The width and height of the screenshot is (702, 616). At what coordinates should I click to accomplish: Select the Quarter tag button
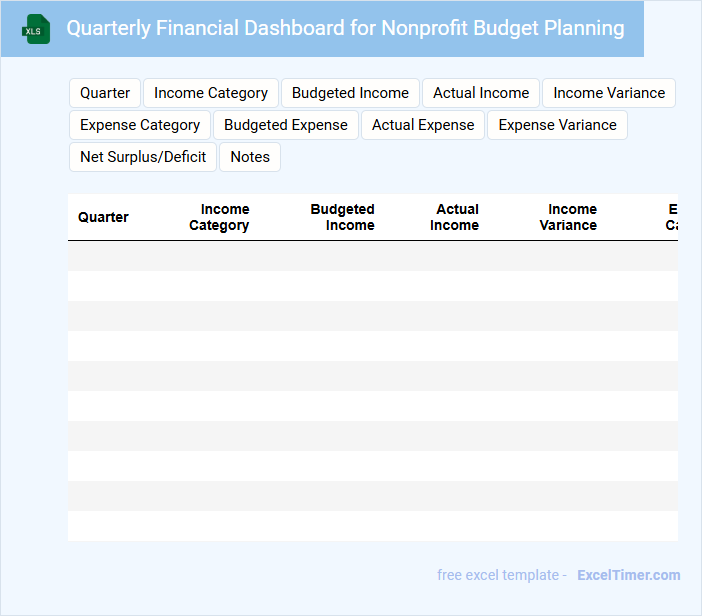click(x=105, y=93)
